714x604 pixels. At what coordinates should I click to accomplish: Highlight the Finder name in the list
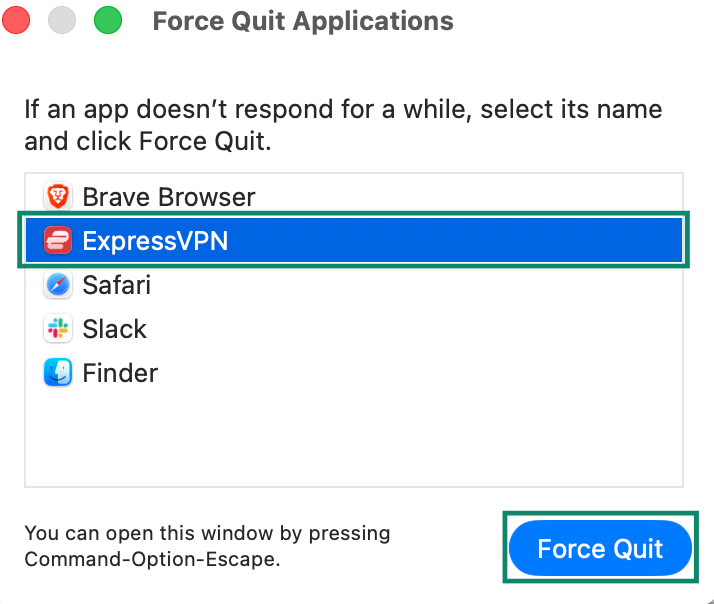point(120,373)
